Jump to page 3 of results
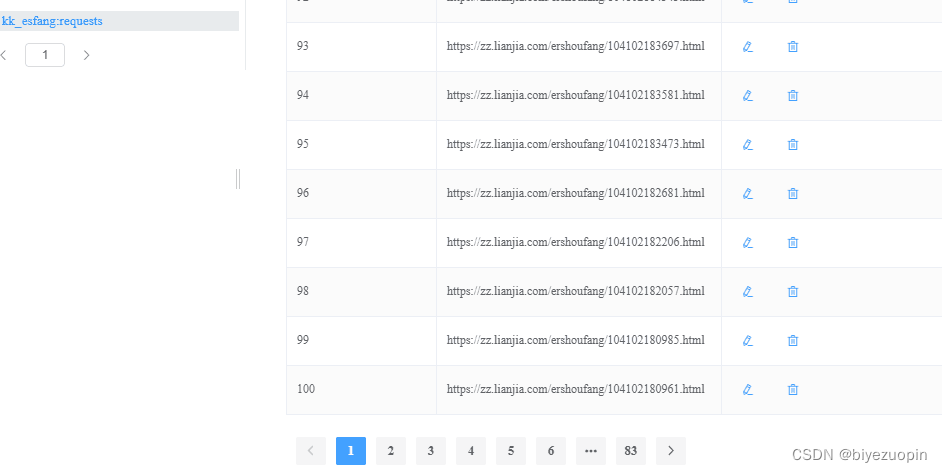The image size is (942, 472). 431,451
